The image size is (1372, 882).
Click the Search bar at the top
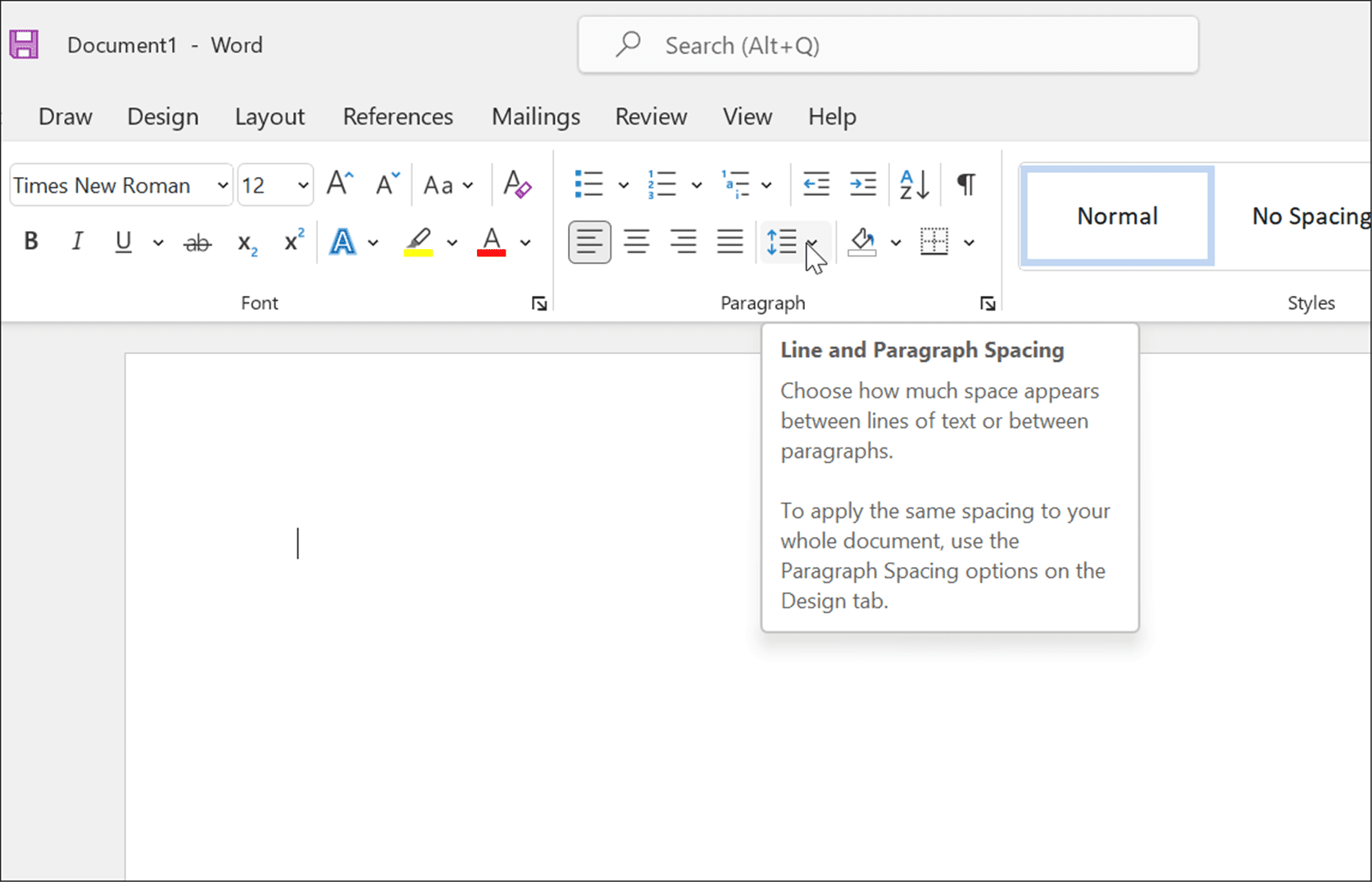(888, 45)
